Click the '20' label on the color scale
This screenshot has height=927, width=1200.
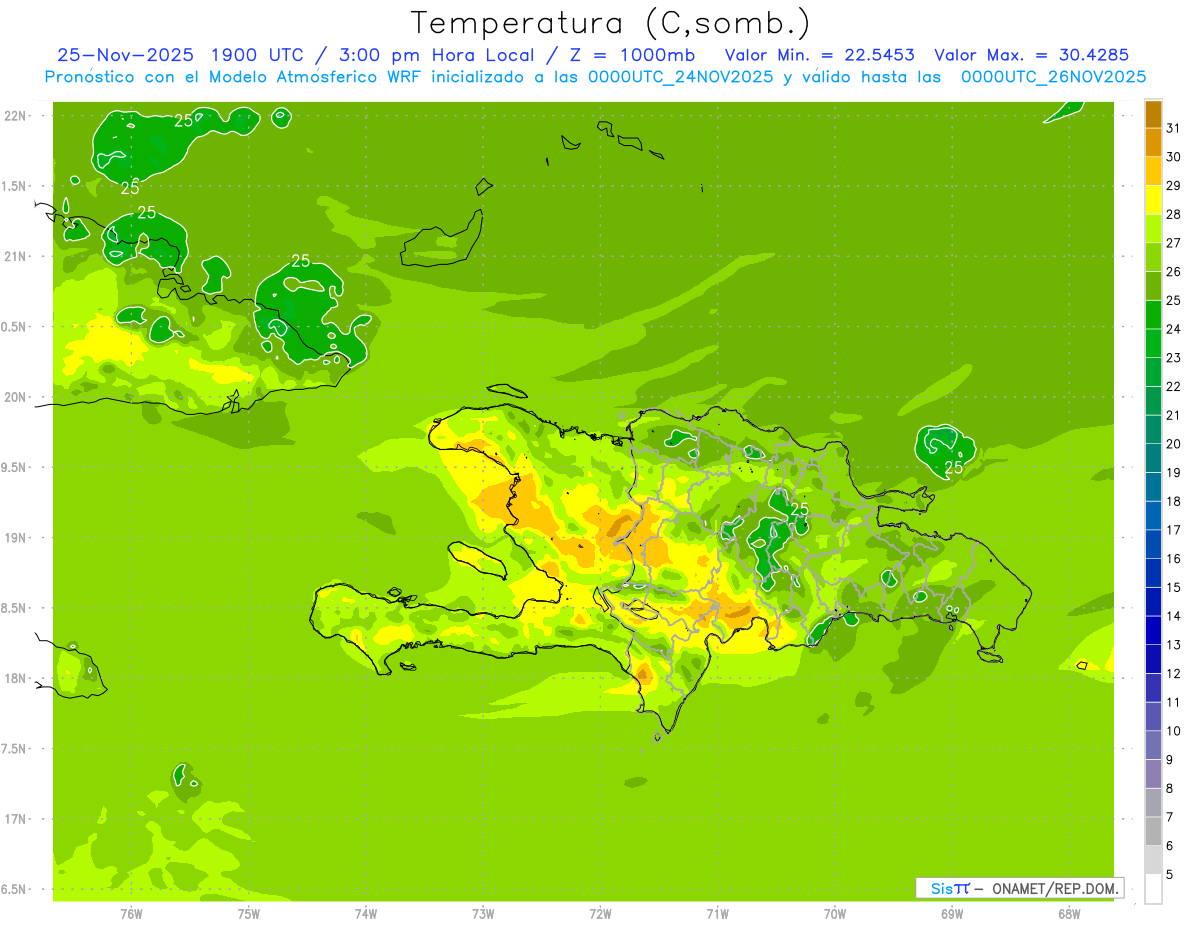coord(1174,444)
